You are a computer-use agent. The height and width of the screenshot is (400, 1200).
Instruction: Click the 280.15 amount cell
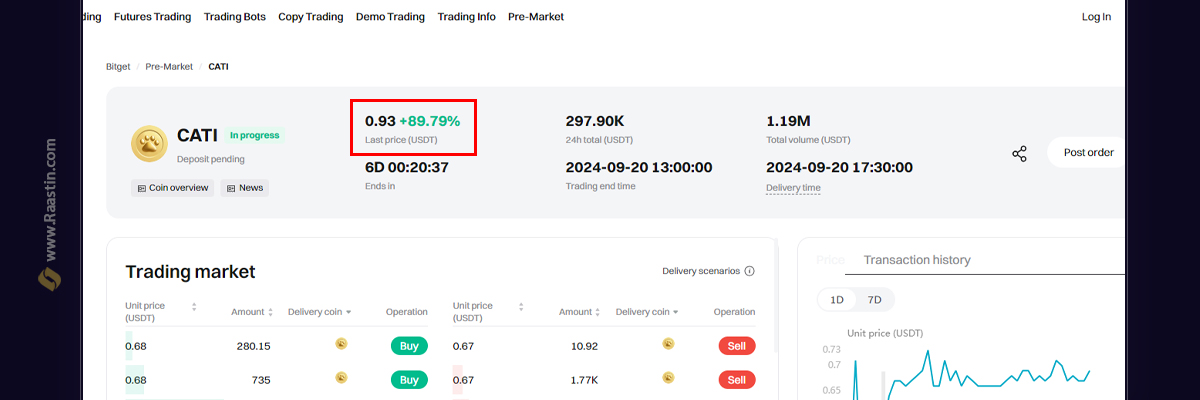(253, 346)
